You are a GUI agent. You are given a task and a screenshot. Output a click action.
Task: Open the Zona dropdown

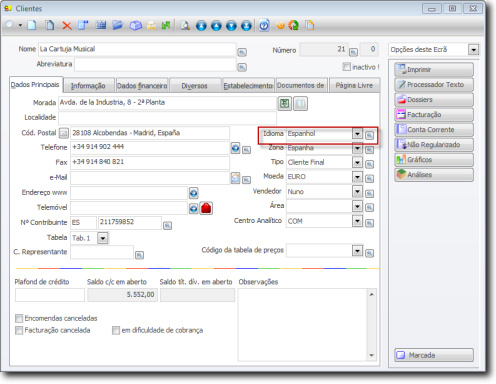pos(357,148)
